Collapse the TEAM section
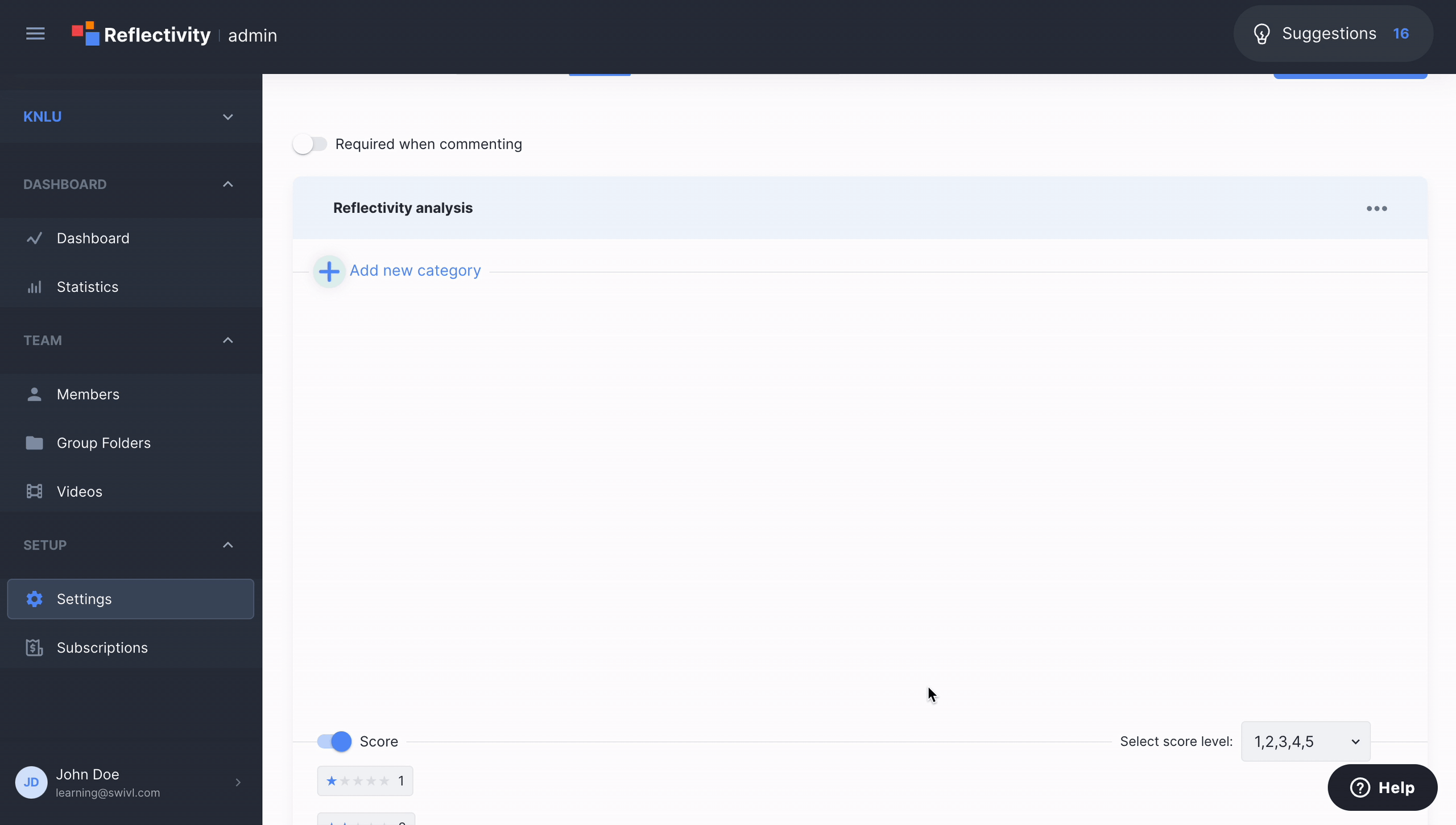1456x825 pixels. [228, 340]
